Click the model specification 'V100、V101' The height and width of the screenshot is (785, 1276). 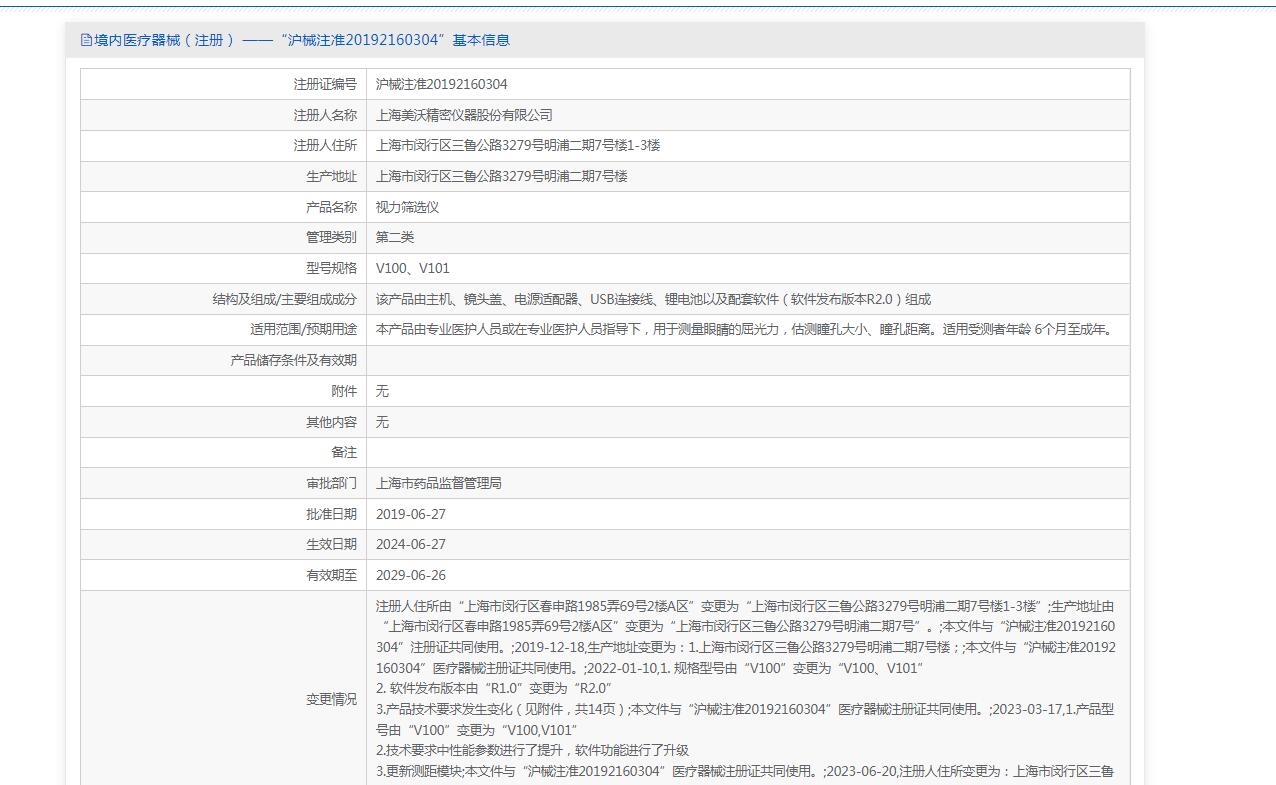pos(413,268)
